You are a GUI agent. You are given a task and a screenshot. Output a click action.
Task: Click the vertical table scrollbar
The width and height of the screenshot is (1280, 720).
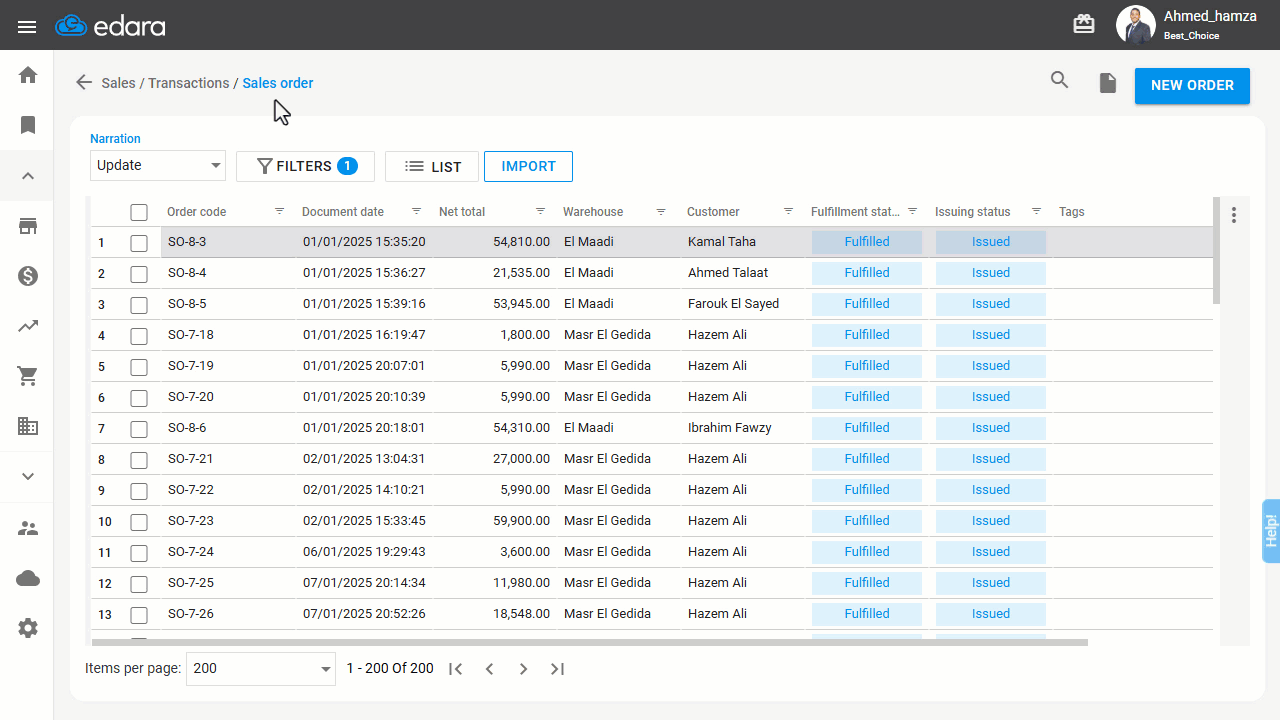[1217, 251]
